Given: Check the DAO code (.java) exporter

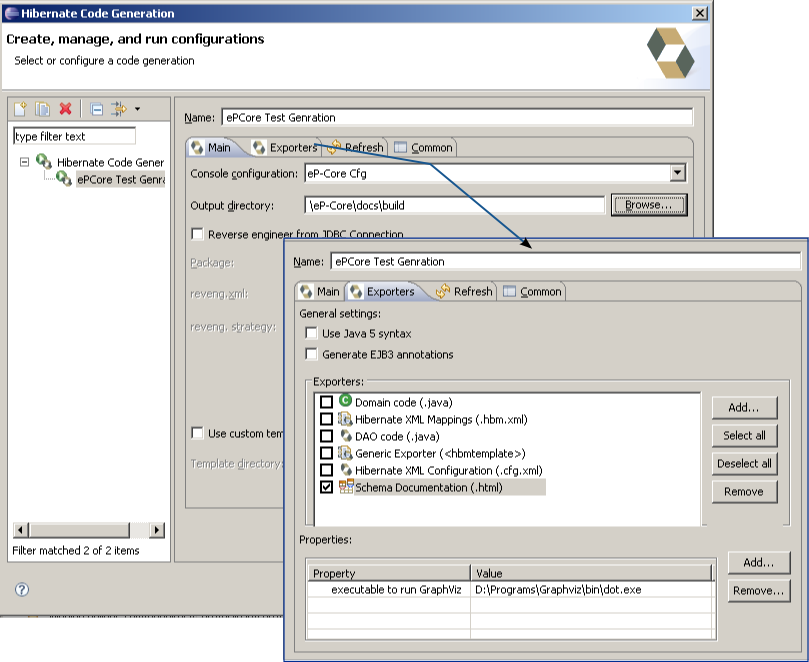Looking at the screenshot, I should coord(326,436).
